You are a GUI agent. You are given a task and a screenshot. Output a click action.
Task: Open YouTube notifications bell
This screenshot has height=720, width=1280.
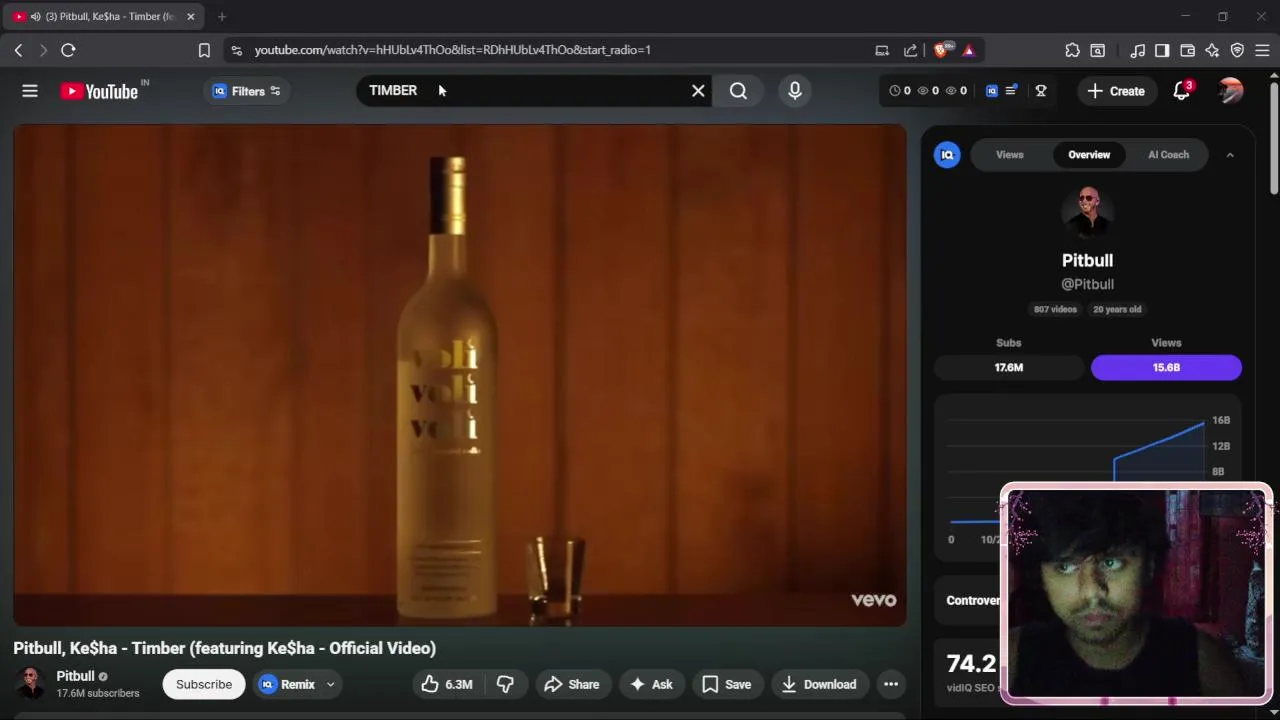click(x=1182, y=91)
